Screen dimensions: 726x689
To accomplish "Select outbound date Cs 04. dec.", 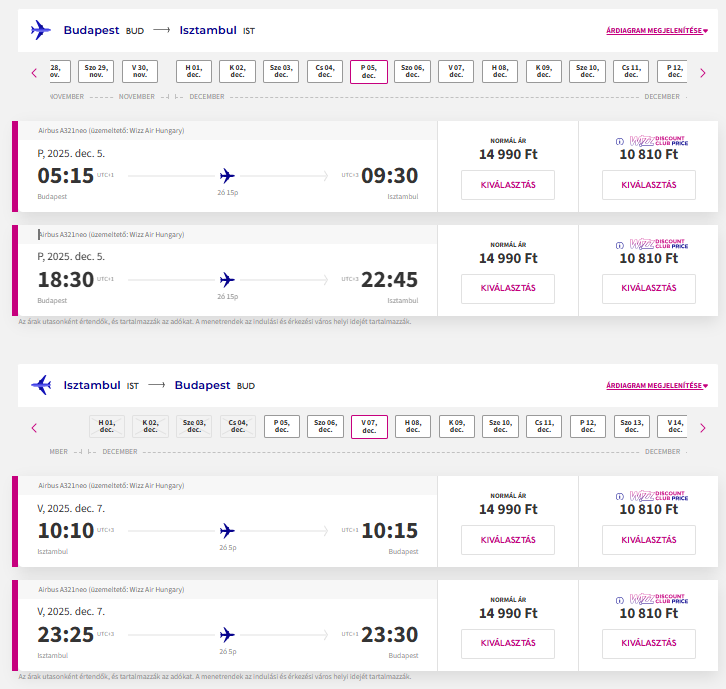I will coord(325,72).
